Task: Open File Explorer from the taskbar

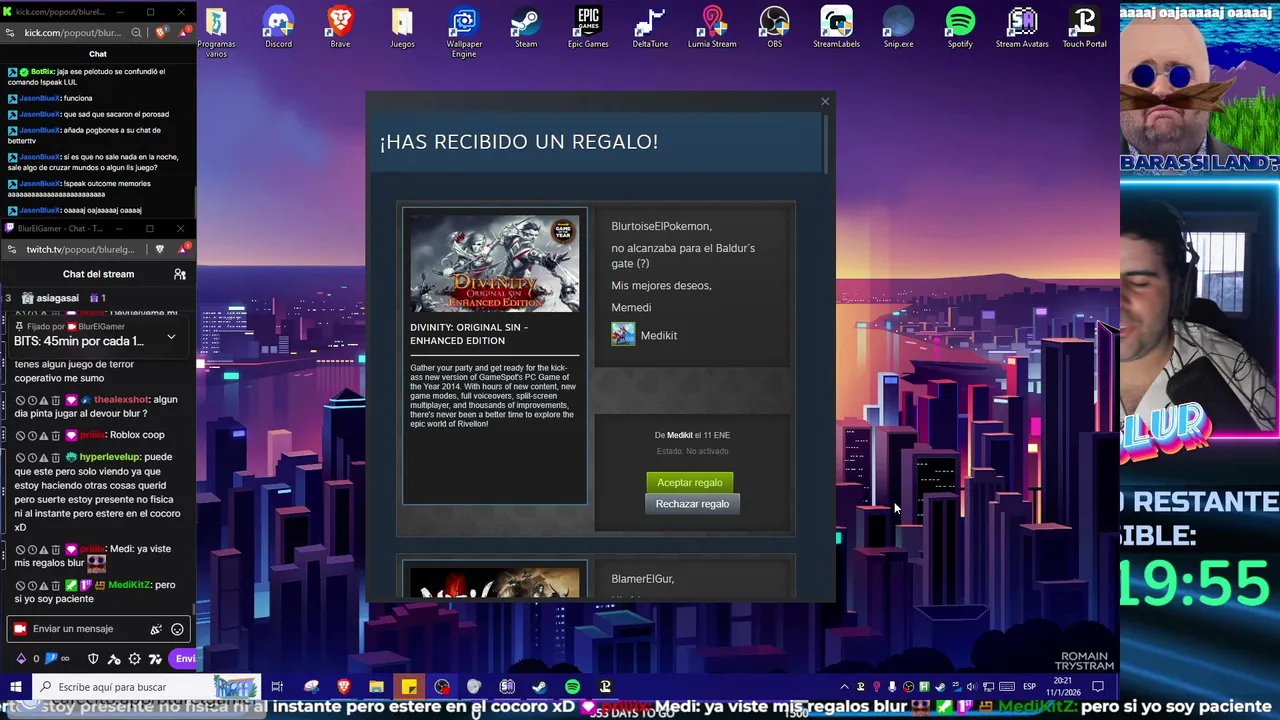Action: 376,687
